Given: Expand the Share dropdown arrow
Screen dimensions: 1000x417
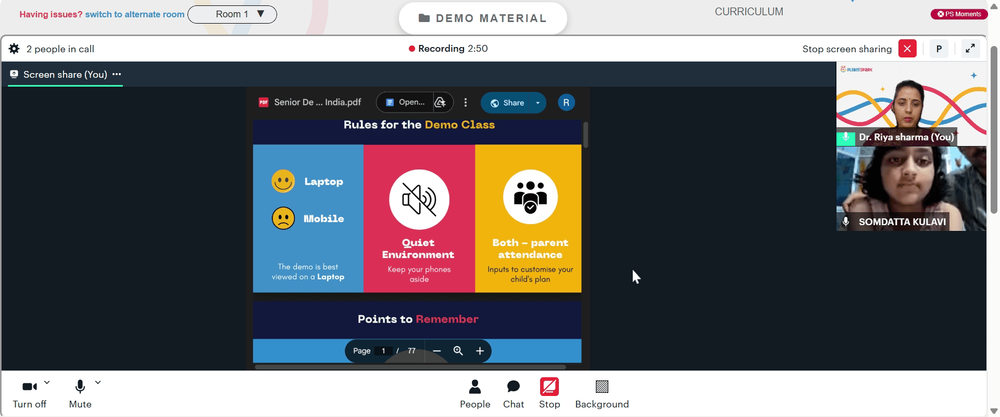Looking at the screenshot, I should point(538,103).
